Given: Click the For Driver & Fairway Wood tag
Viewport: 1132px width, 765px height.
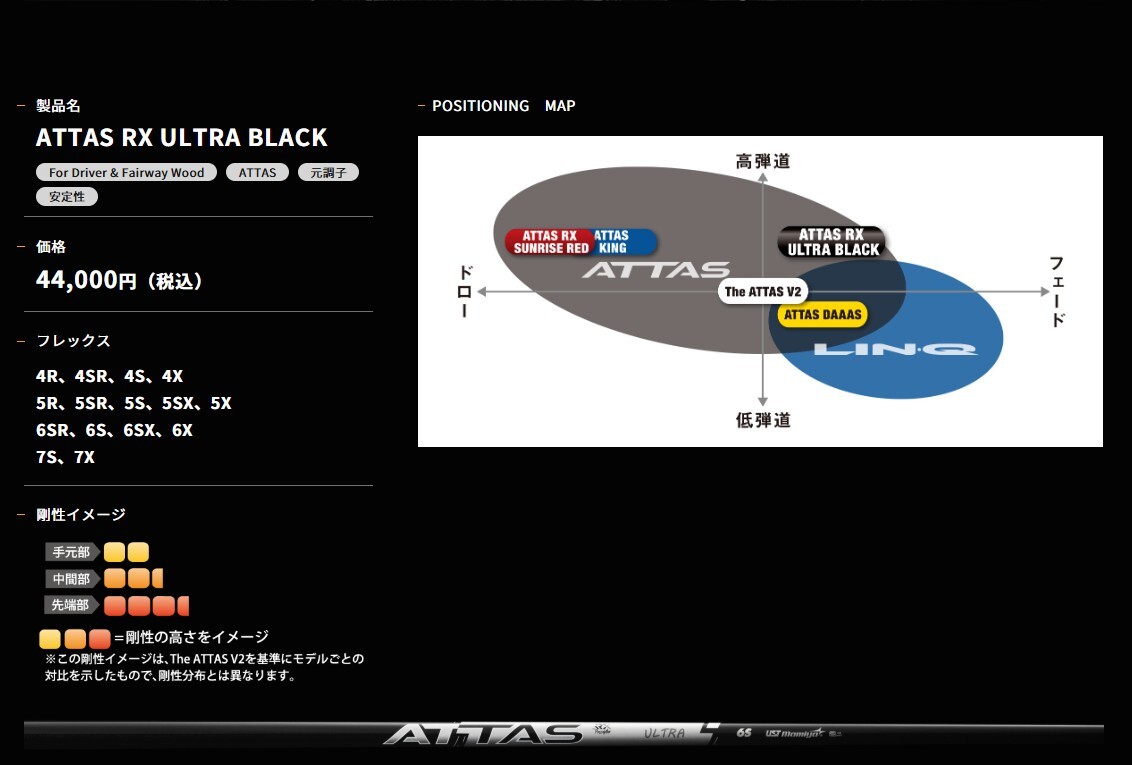Looking at the screenshot, I should coord(126,172).
